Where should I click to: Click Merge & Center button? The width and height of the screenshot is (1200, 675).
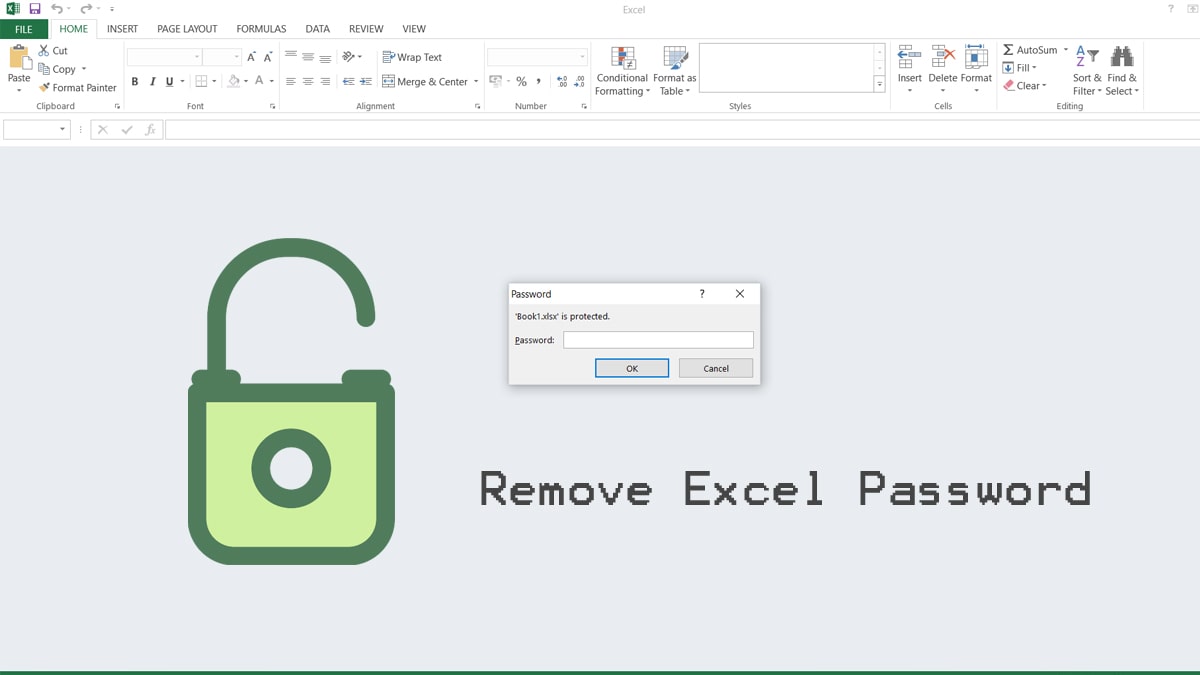[425, 82]
